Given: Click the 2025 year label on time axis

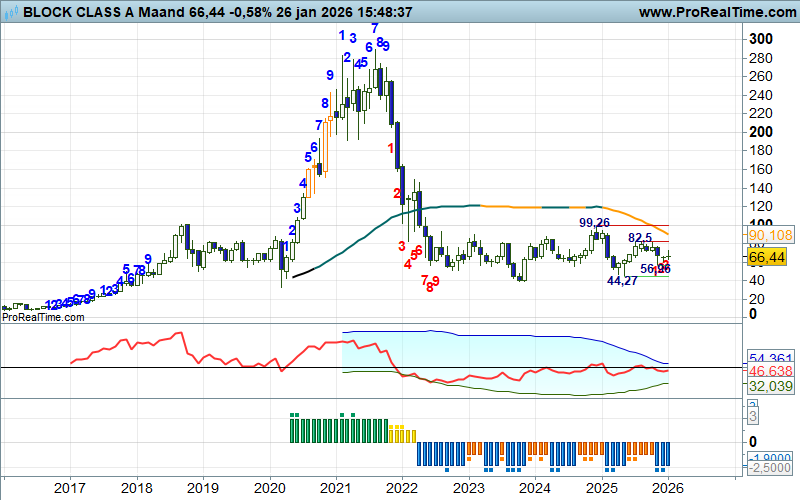Looking at the screenshot, I should [601, 488].
